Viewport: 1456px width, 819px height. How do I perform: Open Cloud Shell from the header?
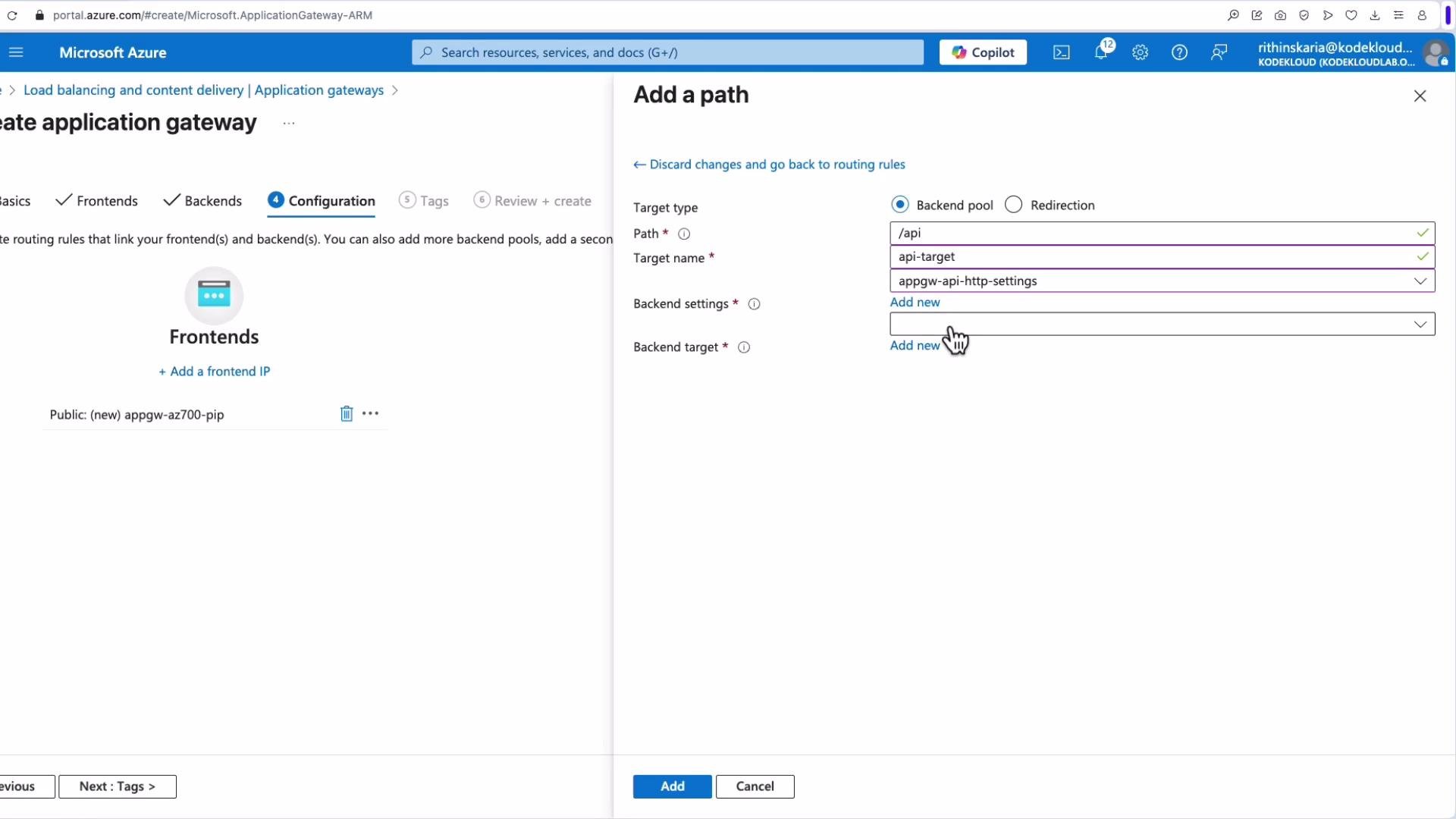pos(1062,52)
